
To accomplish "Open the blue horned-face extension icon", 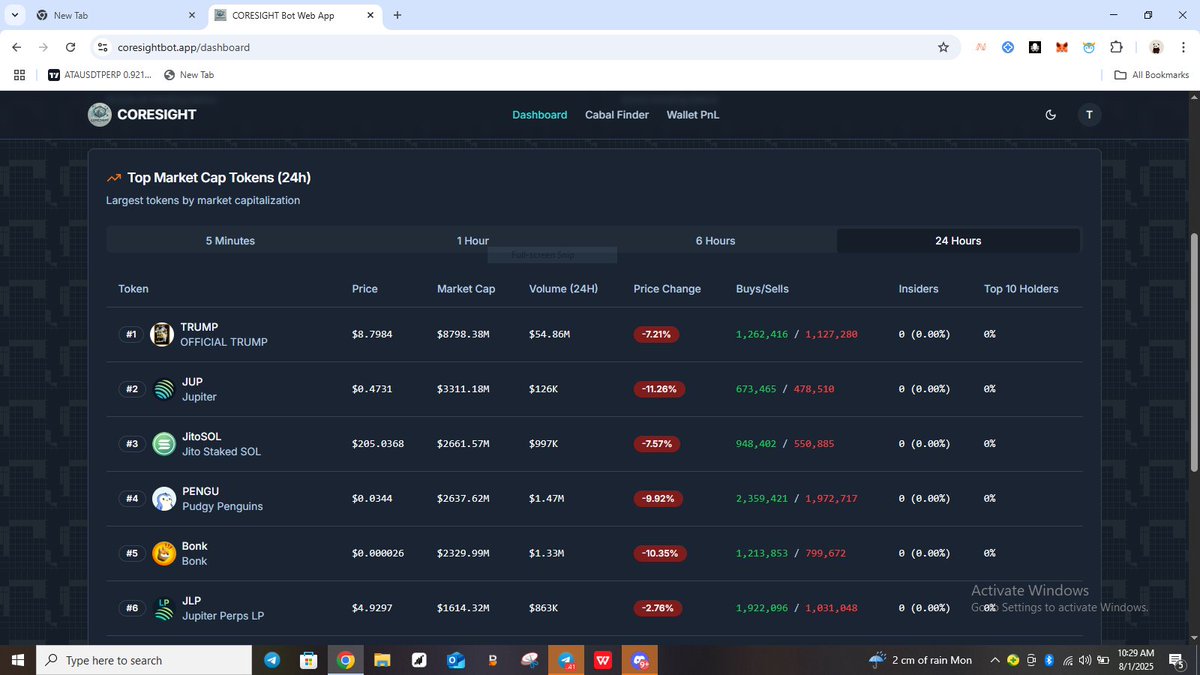I will click(1089, 47).
